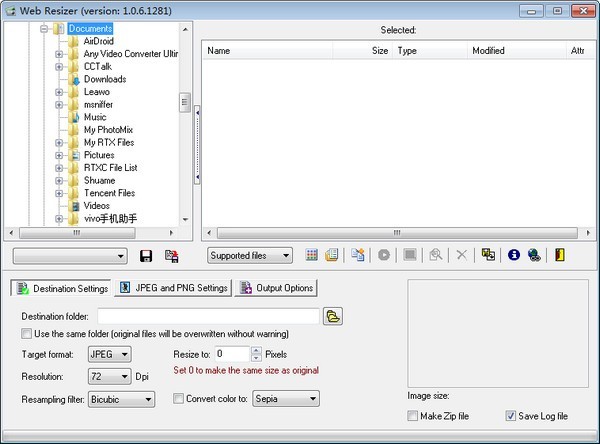600x444 pixels.
Task: Select the Shuame folder
Action: pos(99,180)
